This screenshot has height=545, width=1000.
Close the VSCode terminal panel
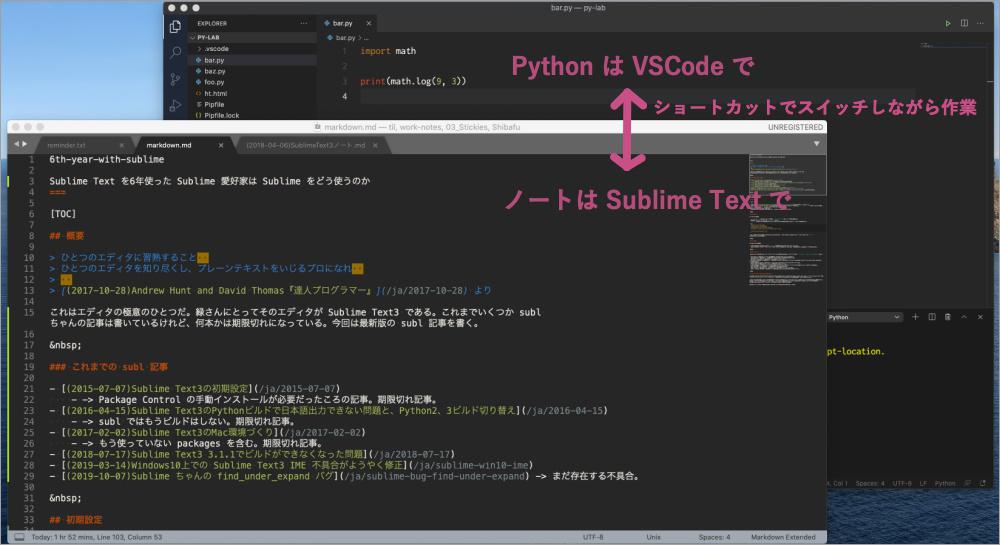click(980, 317)
